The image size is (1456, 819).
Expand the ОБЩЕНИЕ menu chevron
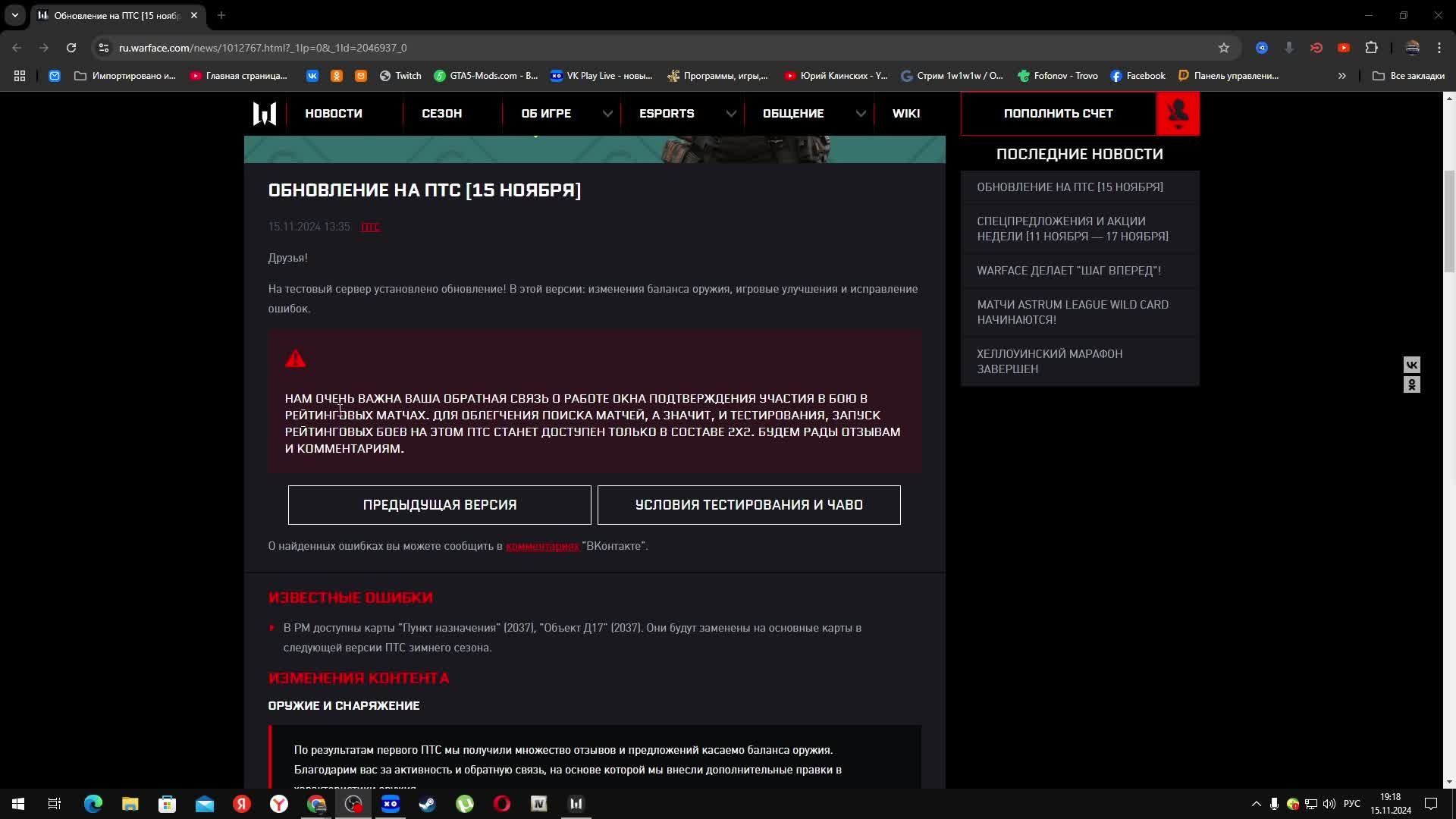[860, 114]
